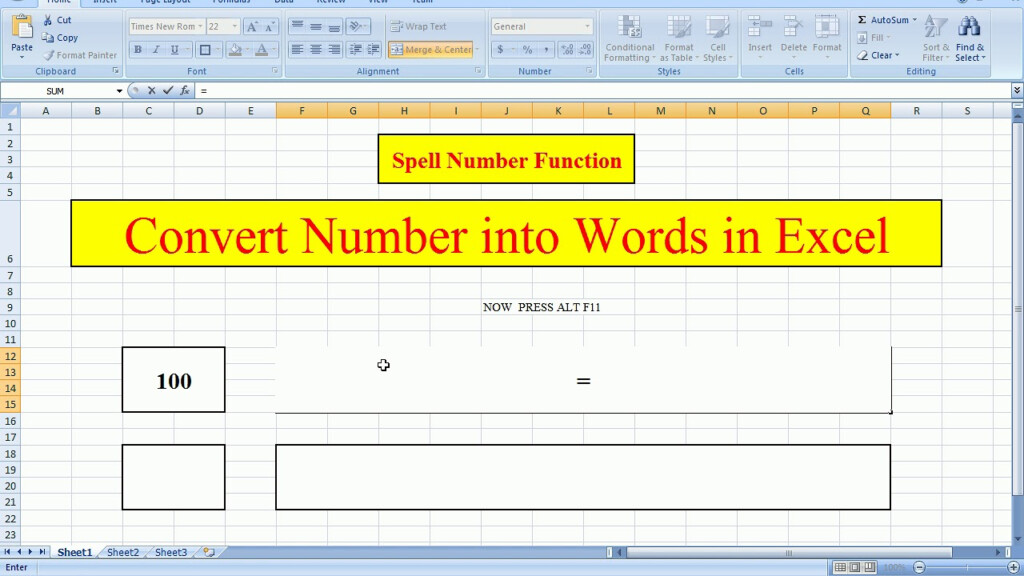Open the Clipboard group dialog launcher

(115, 71)
